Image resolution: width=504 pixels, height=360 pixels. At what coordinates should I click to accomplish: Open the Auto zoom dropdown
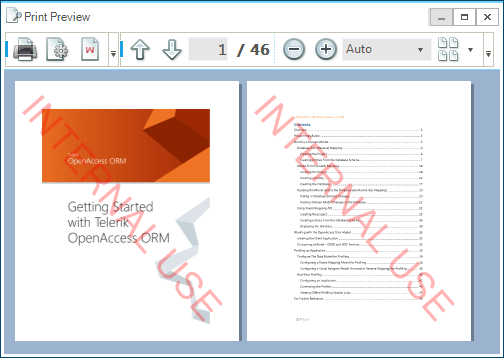pos(387,49)
